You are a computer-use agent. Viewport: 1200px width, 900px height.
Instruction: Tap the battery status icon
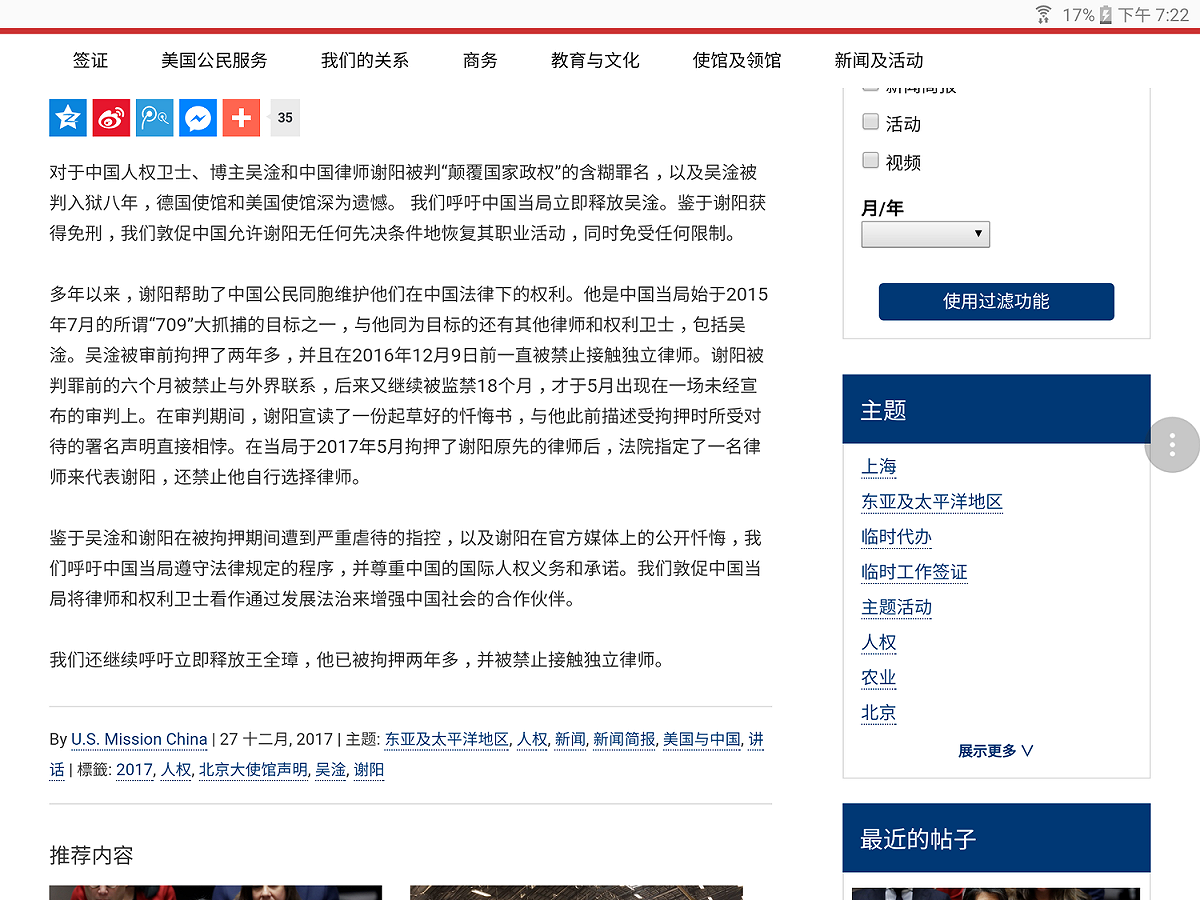click(1105, 14)
